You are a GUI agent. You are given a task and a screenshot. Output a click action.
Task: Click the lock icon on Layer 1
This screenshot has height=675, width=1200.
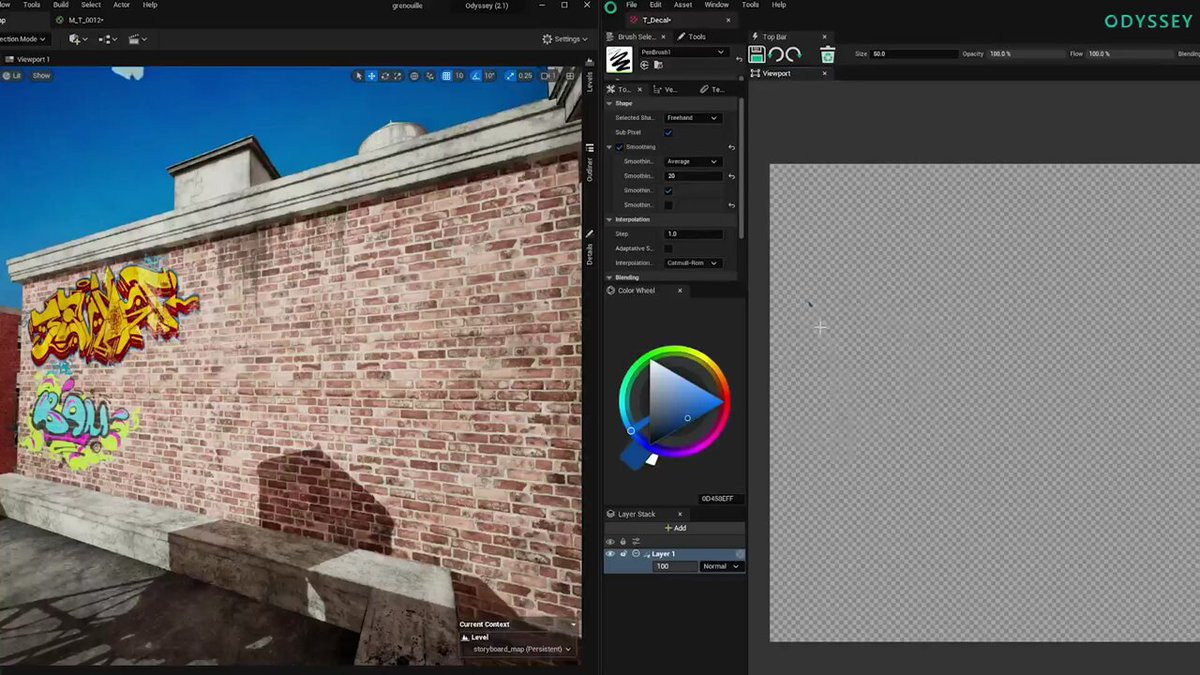click(x=623, y=554)
